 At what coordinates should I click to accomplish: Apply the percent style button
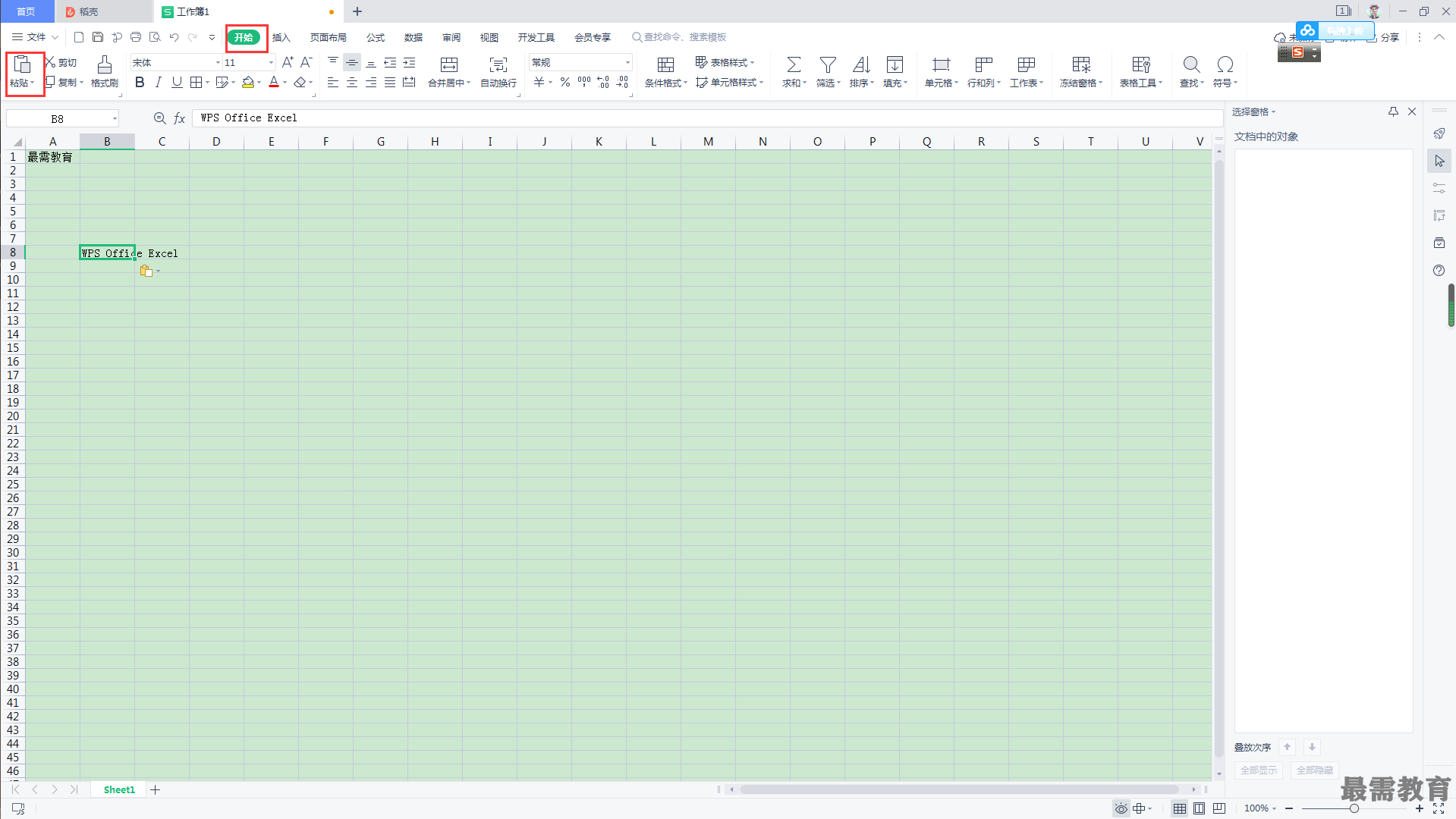(565, 83)
